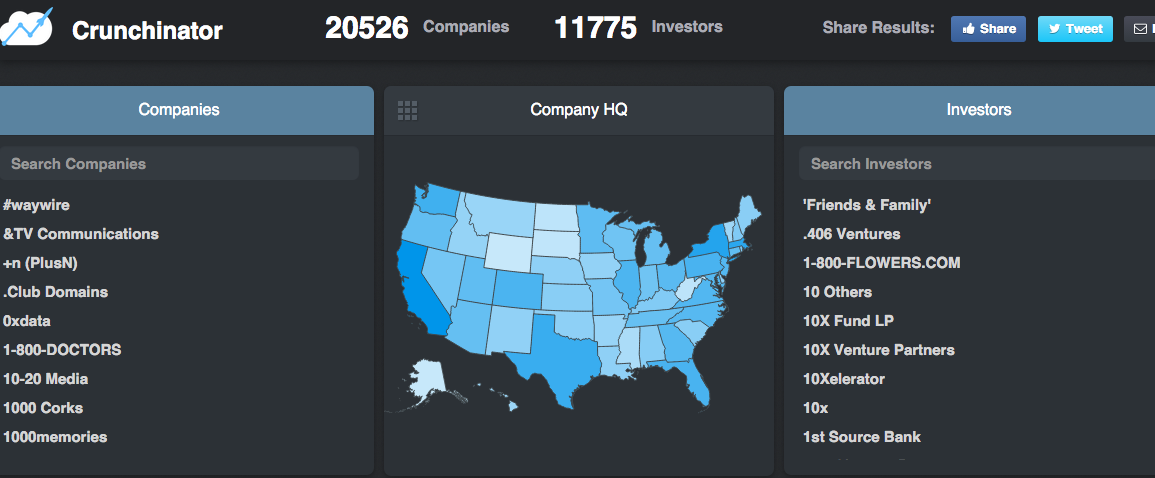Select company 1000 Corks
Screen dimensions: 1155x478
(x=43, y=408)
